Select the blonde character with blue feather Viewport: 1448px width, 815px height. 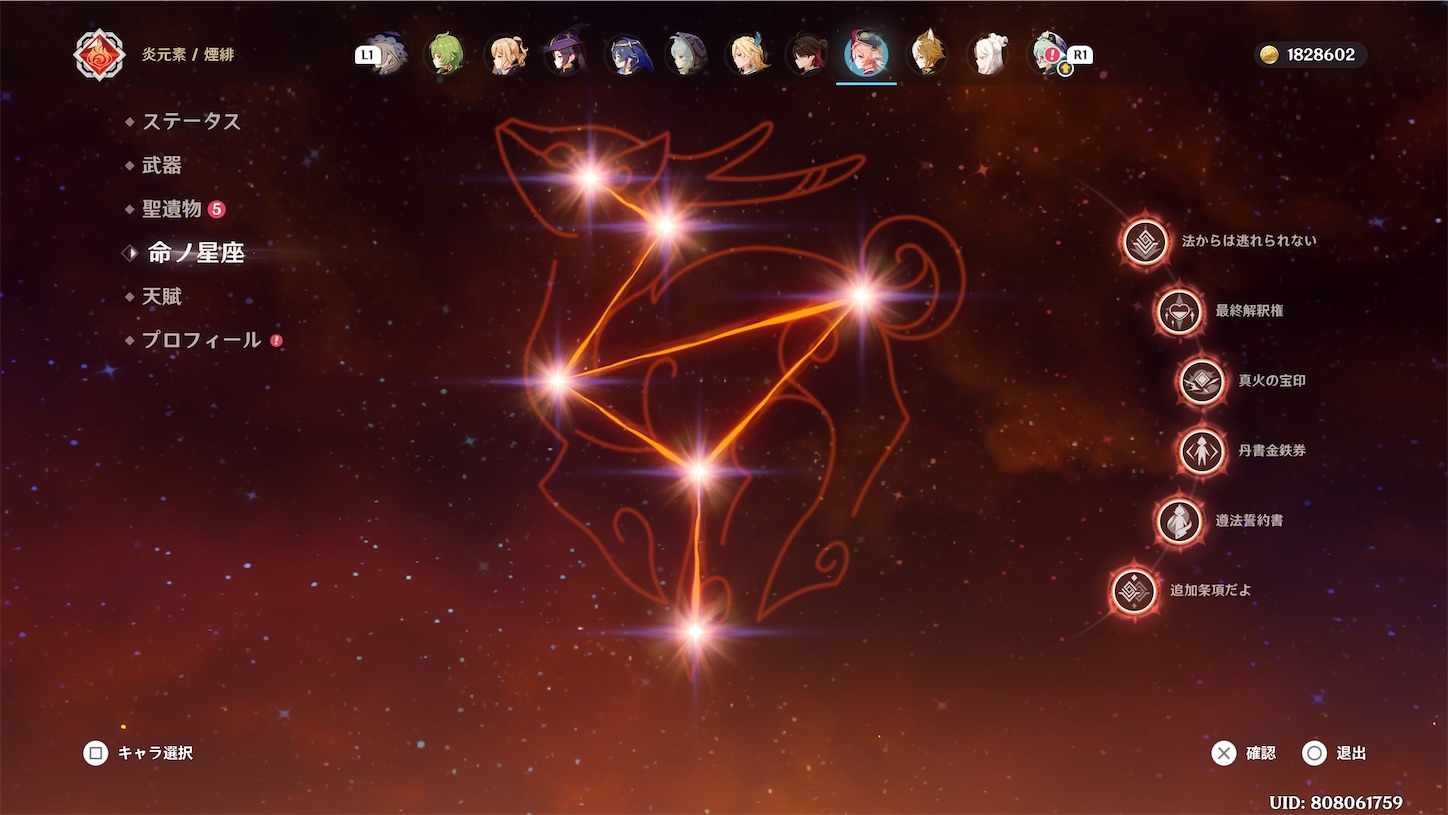coord(746,54)
